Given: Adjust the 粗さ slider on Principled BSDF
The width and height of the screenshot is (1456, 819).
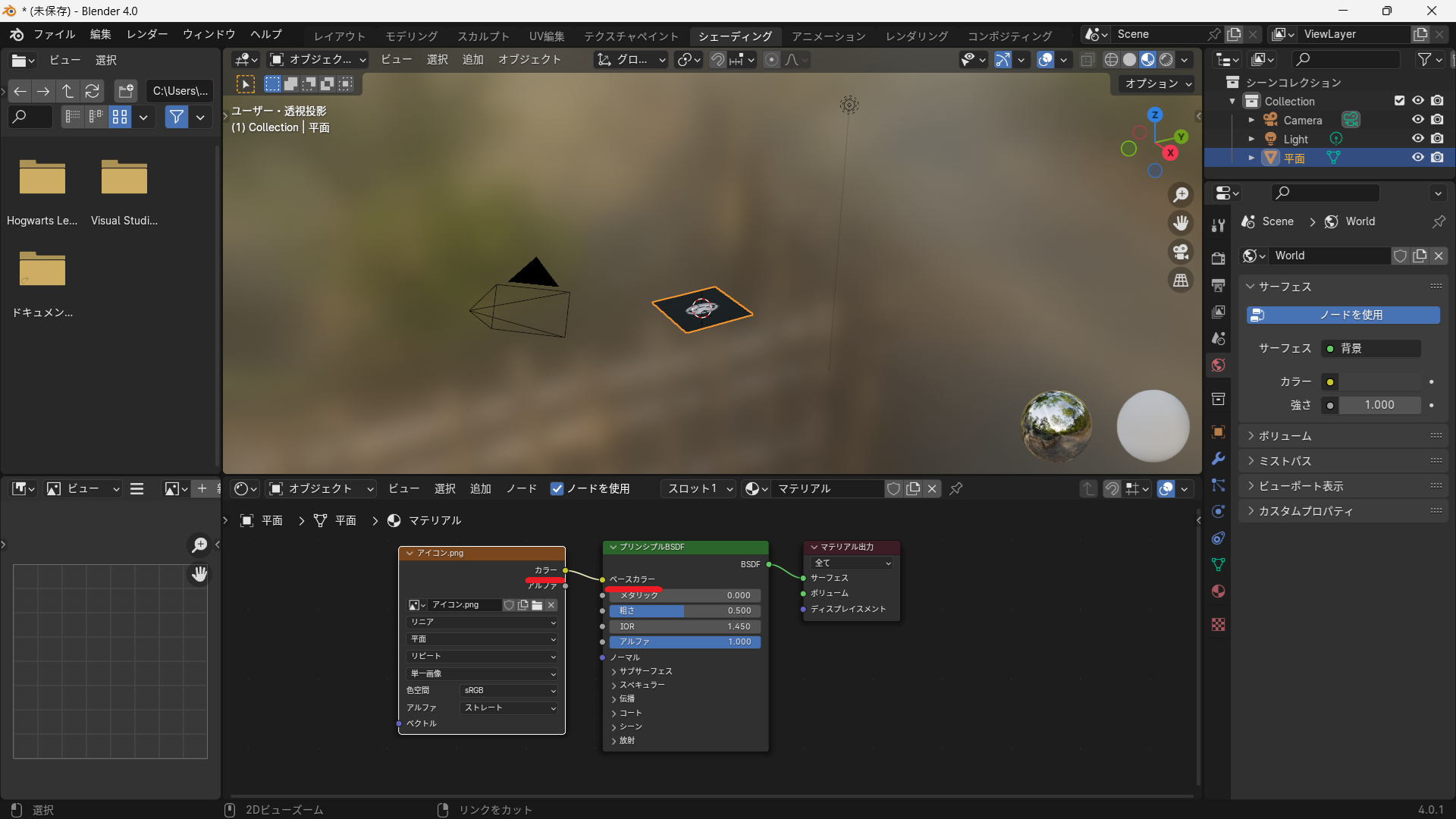Looking at the screenshot, I should pyautogui.click(x=685, y=611).
